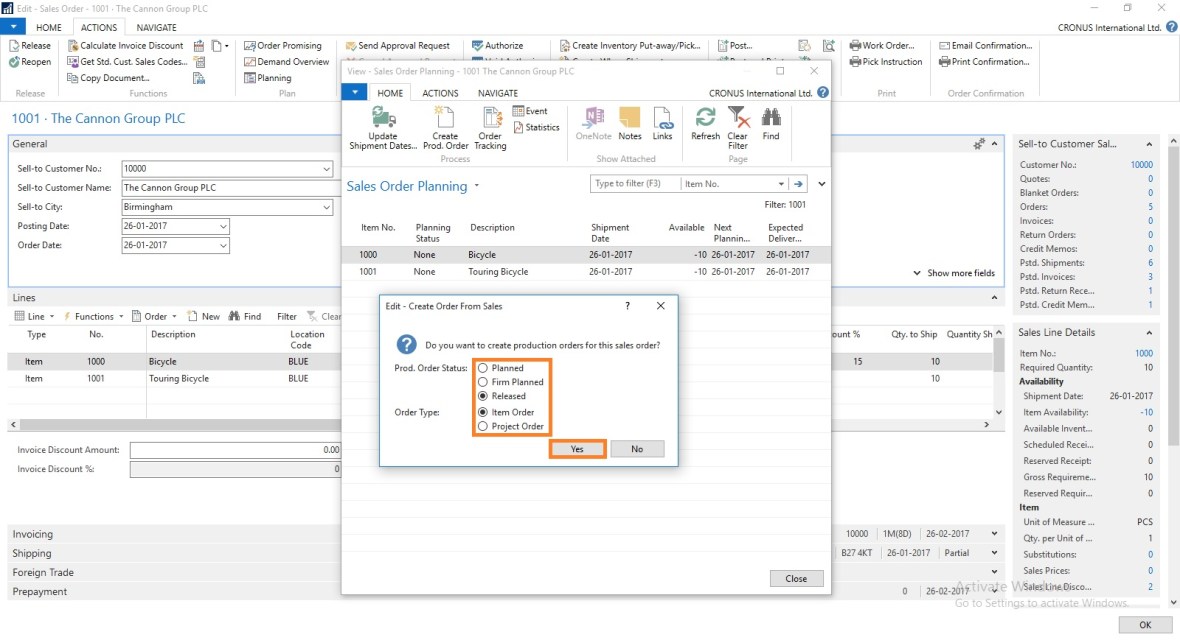Click Create Prod. Order icon
Screen dimensions: 1180x640
[x=445, y=119]
